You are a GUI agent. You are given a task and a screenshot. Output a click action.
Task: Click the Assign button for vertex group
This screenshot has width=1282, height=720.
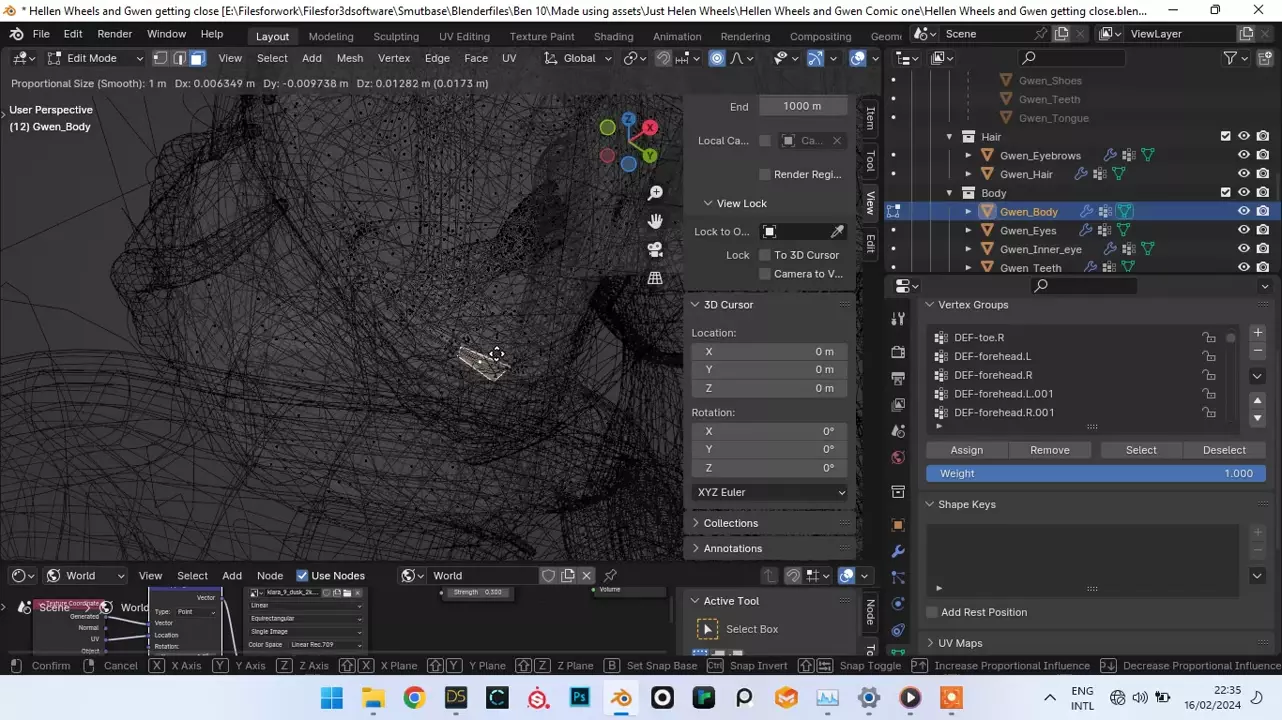pos(966,450)
